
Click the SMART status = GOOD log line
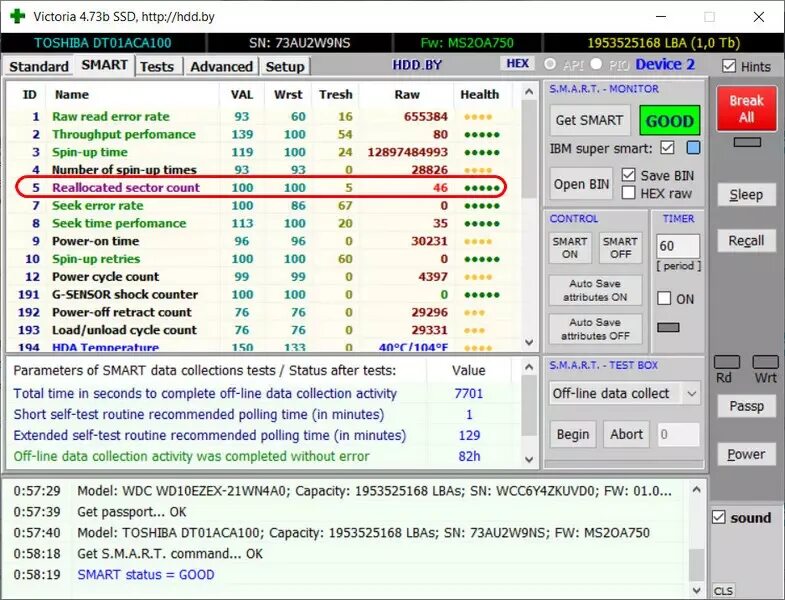click(146, 574)
